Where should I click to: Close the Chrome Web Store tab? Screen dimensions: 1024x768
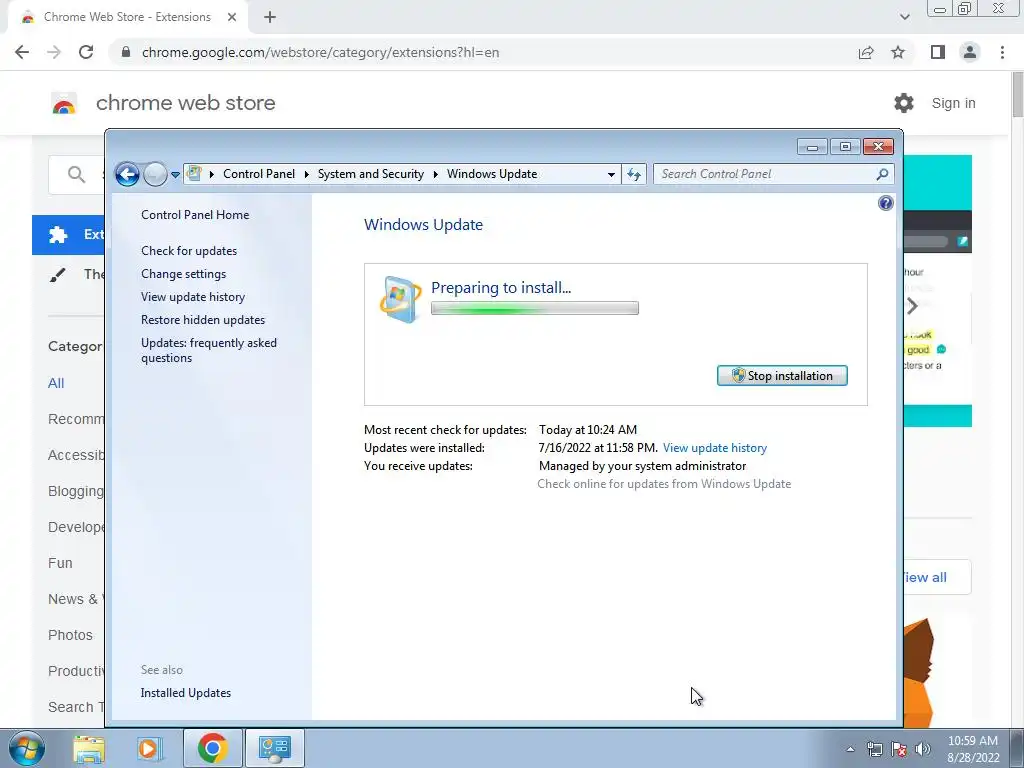coord(232,18)
